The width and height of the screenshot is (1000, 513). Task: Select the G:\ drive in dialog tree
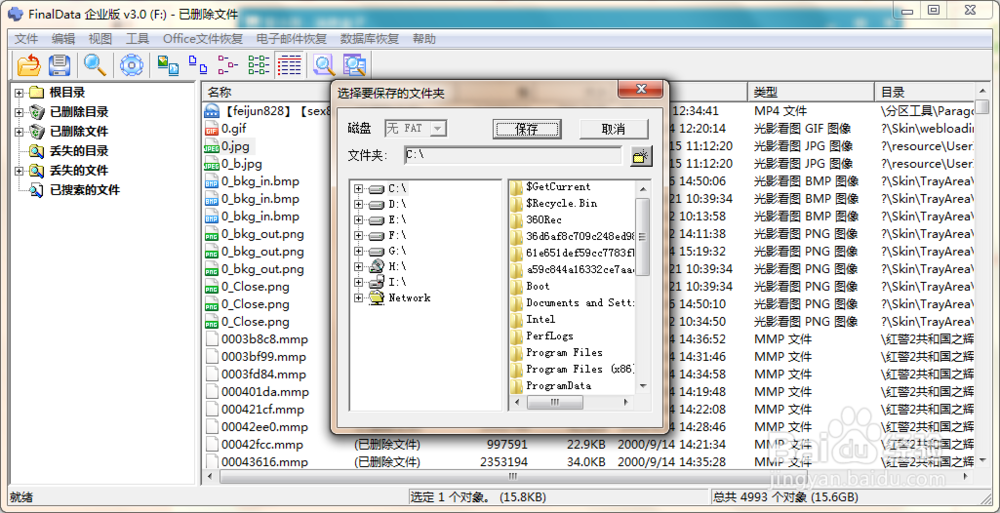397,251
